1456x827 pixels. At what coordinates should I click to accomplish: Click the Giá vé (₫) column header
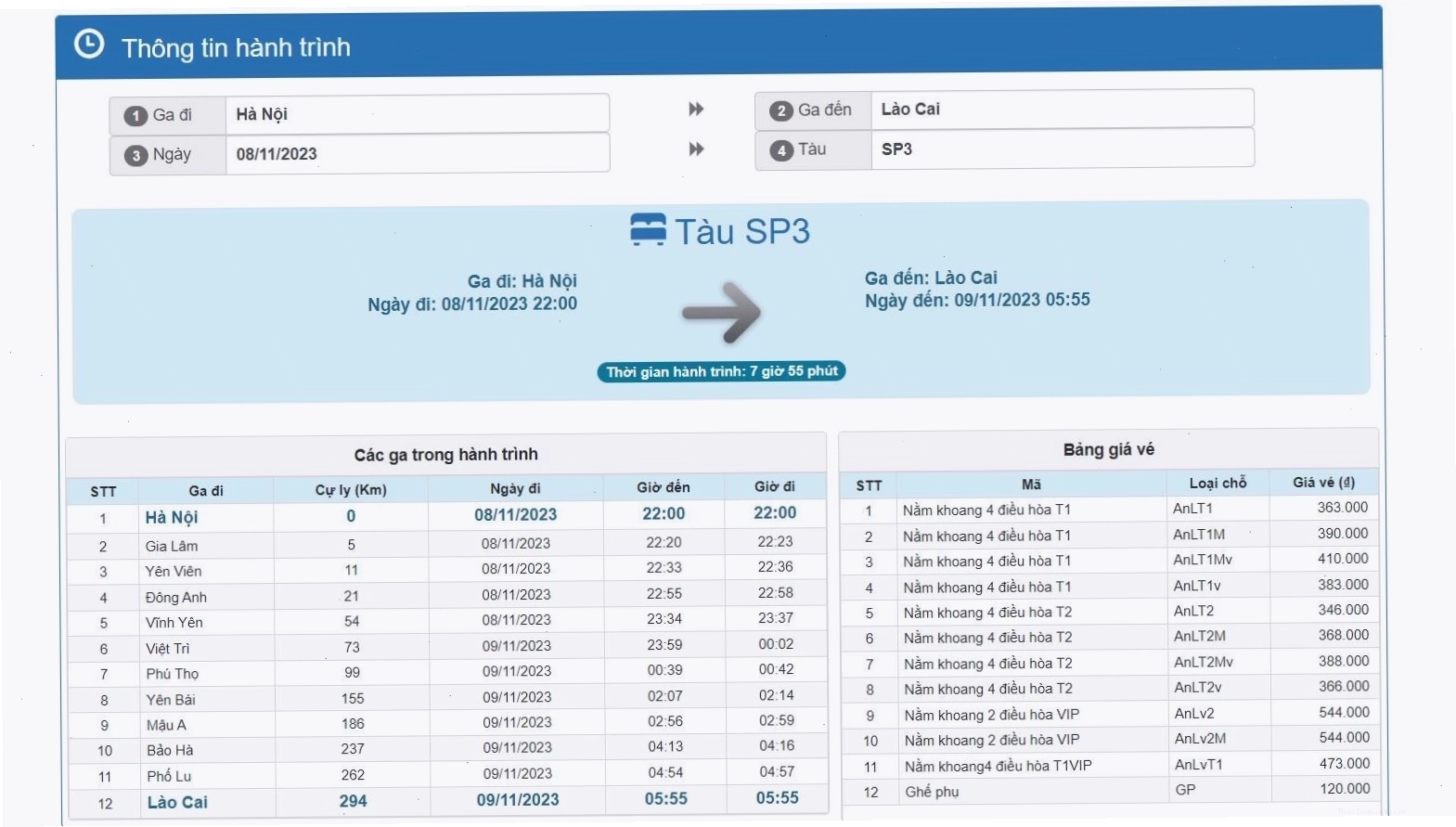click(x=1323, y=482)
